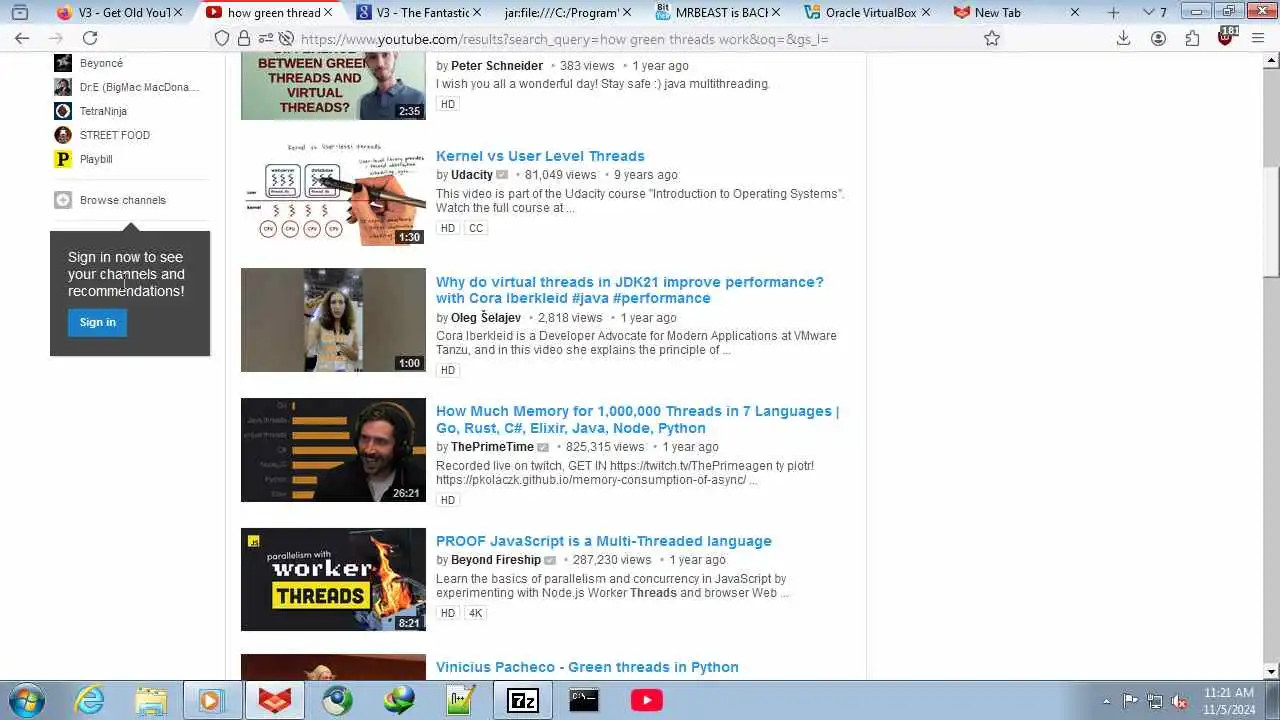Open the Downloads panel

pos(1123,38)
